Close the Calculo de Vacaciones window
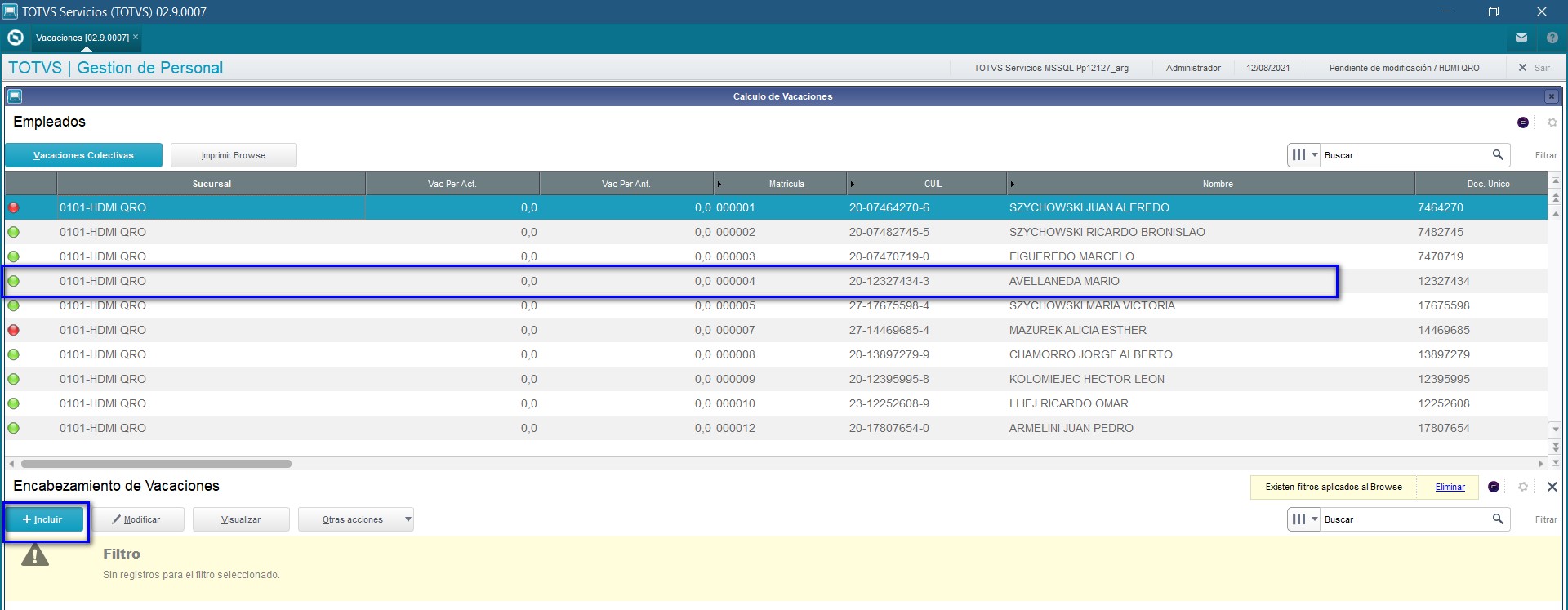1568x610 pixels. coord(1552,96)
